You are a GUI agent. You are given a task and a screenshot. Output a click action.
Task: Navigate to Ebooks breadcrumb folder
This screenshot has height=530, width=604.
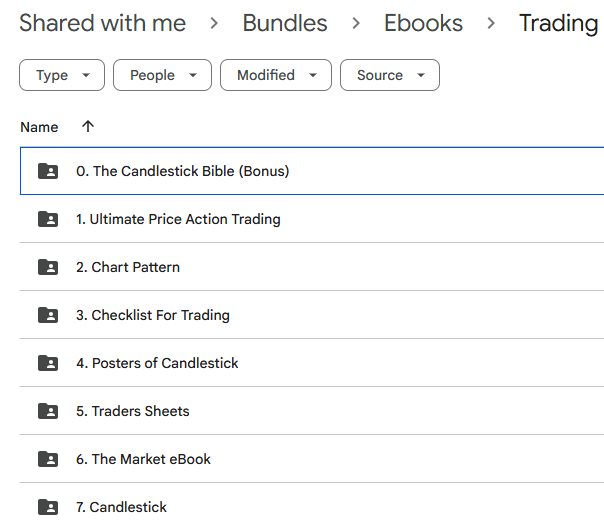[x=424, y=23]
